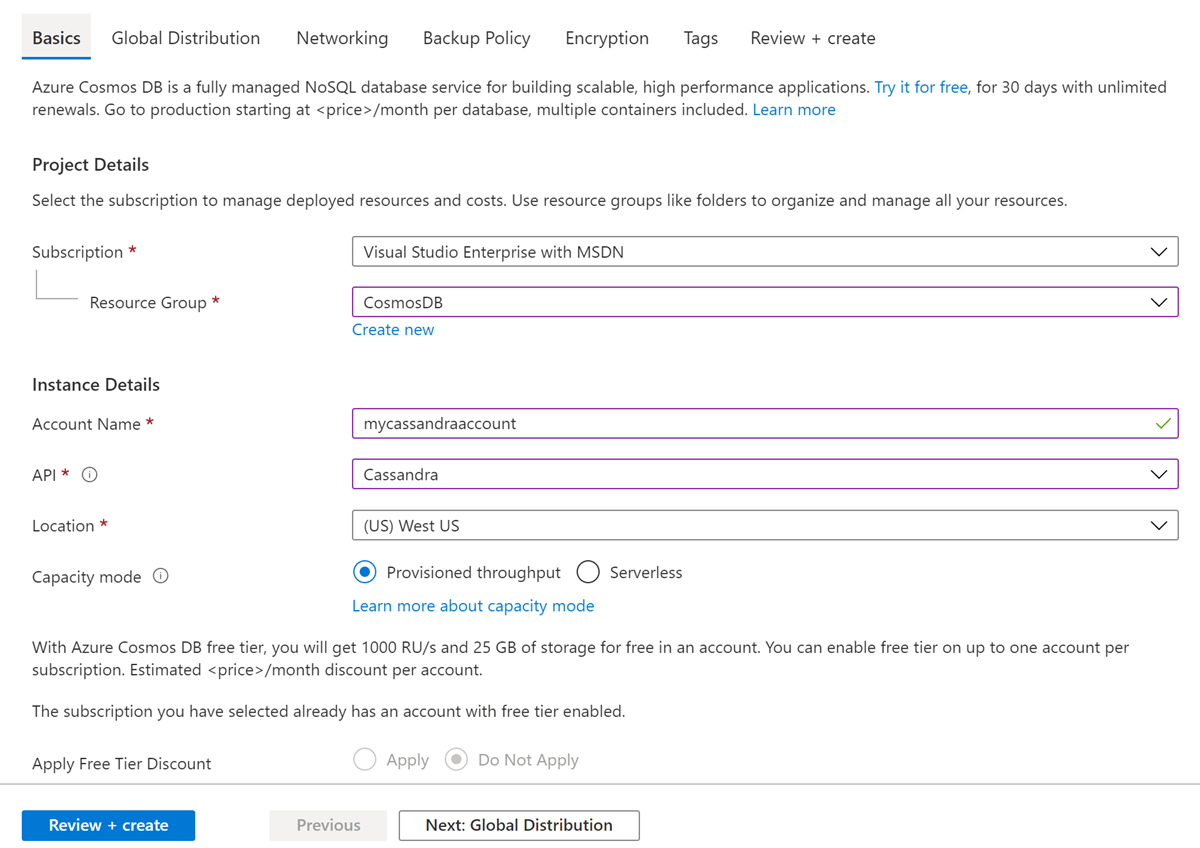Click Create new under Resource Group
This screenshot has width=1200, height=848.
pos(392,329)
